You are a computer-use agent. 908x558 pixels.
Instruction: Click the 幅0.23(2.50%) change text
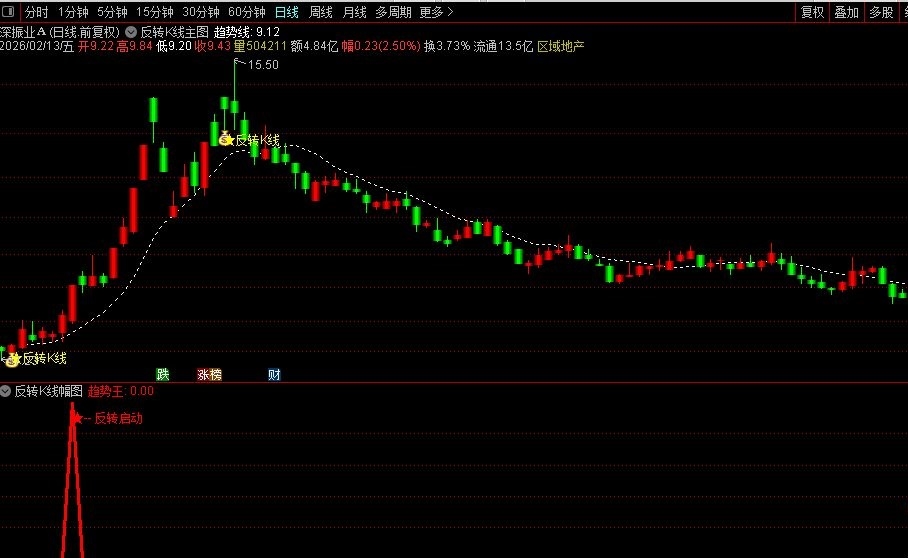click(380, 46)
